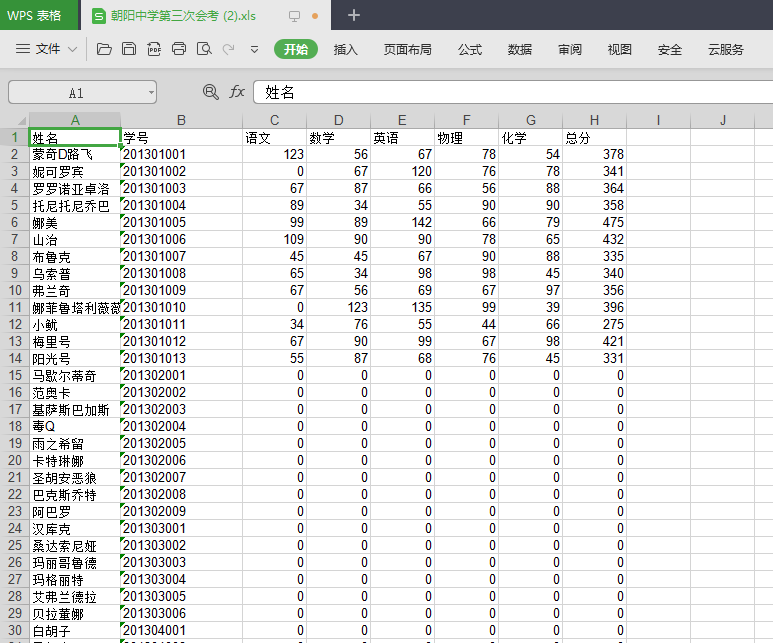Select column A header
This screenshot has width=773, height=643.
(75, 120)
